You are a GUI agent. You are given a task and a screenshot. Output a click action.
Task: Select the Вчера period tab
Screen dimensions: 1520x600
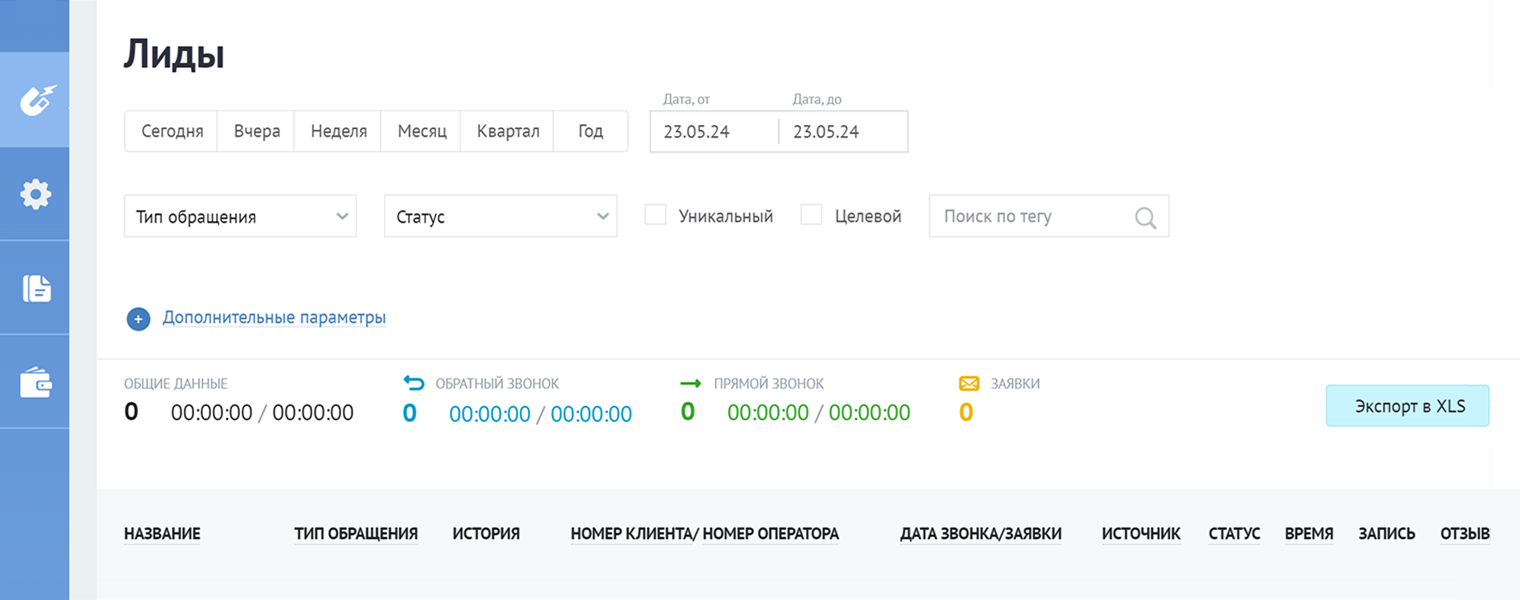pos(257,131)
